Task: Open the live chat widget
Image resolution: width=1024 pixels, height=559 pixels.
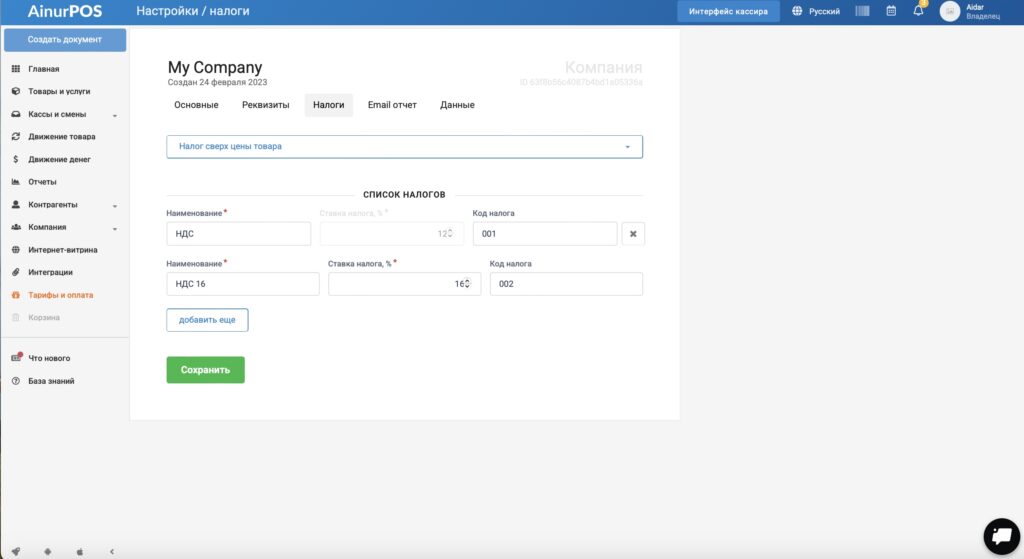Action: [x=1000, y=536]
